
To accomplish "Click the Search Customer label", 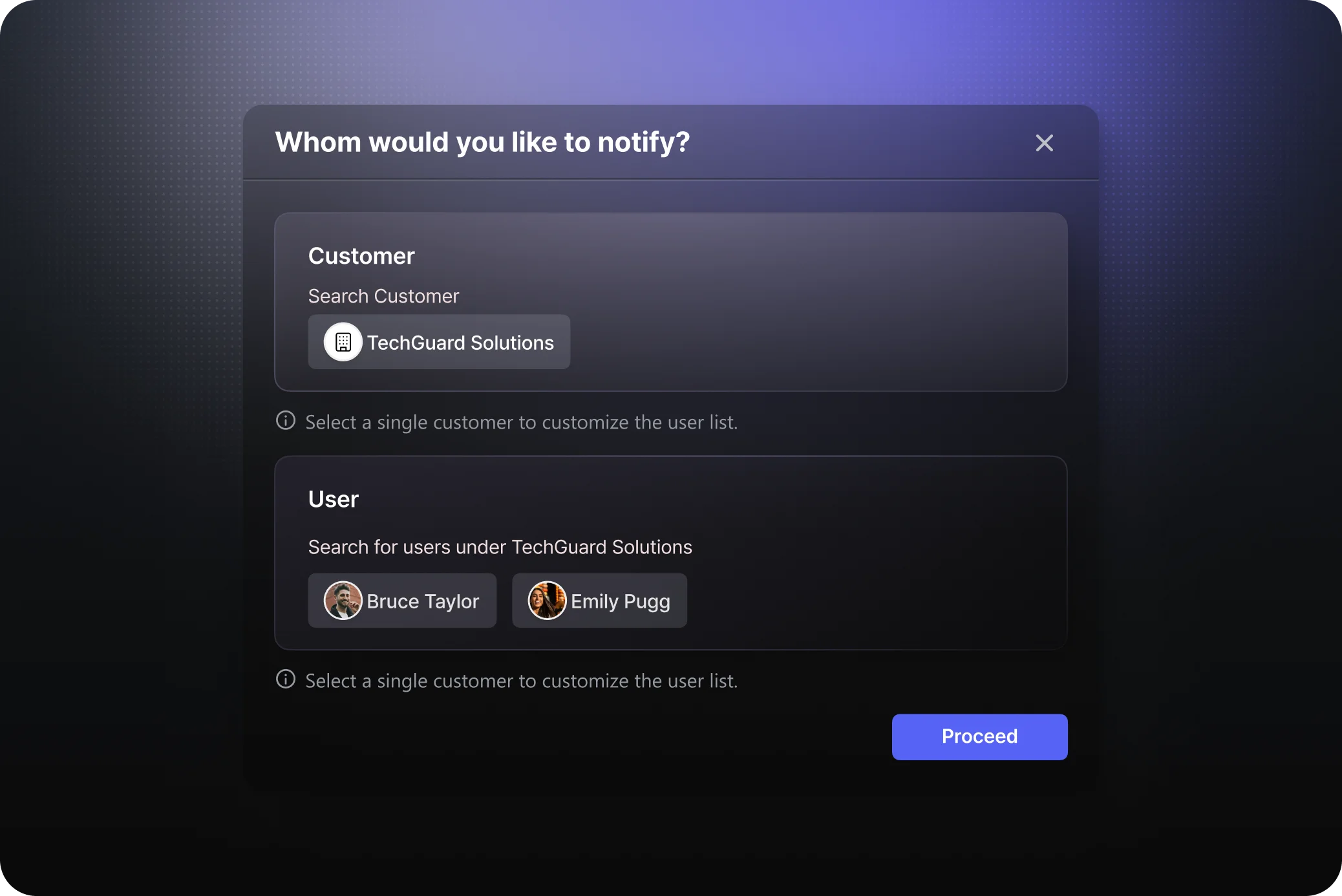I will coord(383,296).
